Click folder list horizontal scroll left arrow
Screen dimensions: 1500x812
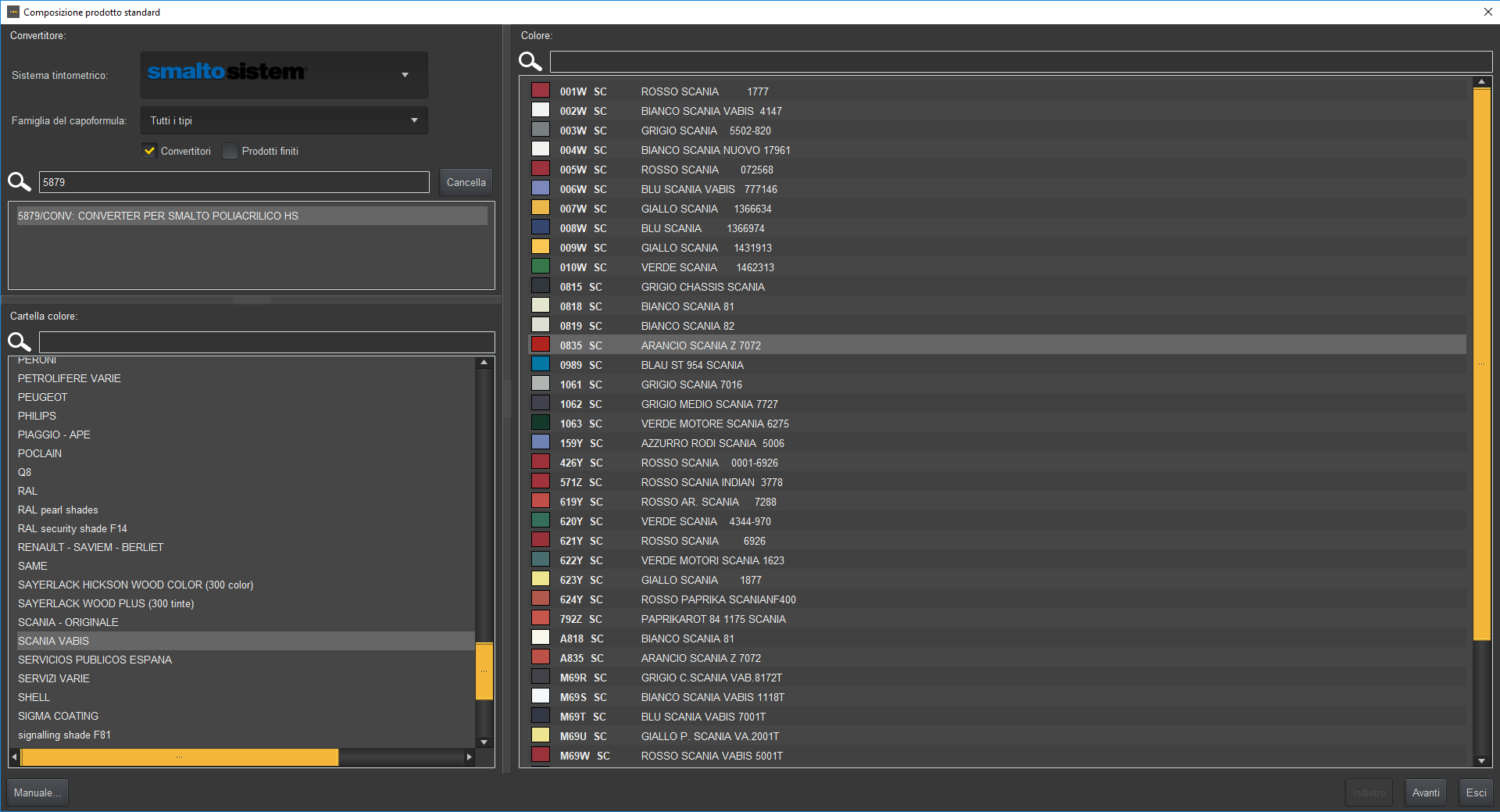[15, 758]
